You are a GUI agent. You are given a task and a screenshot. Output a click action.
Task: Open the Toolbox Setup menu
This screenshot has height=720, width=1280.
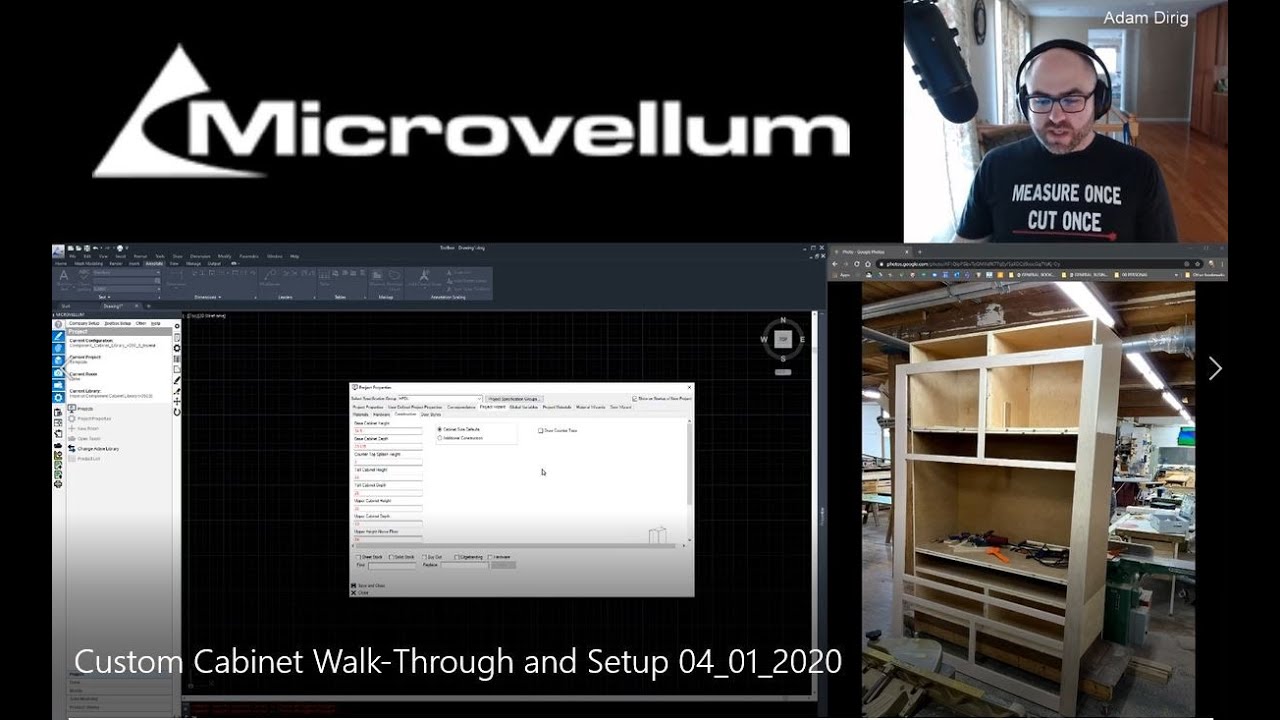(118, 323)
